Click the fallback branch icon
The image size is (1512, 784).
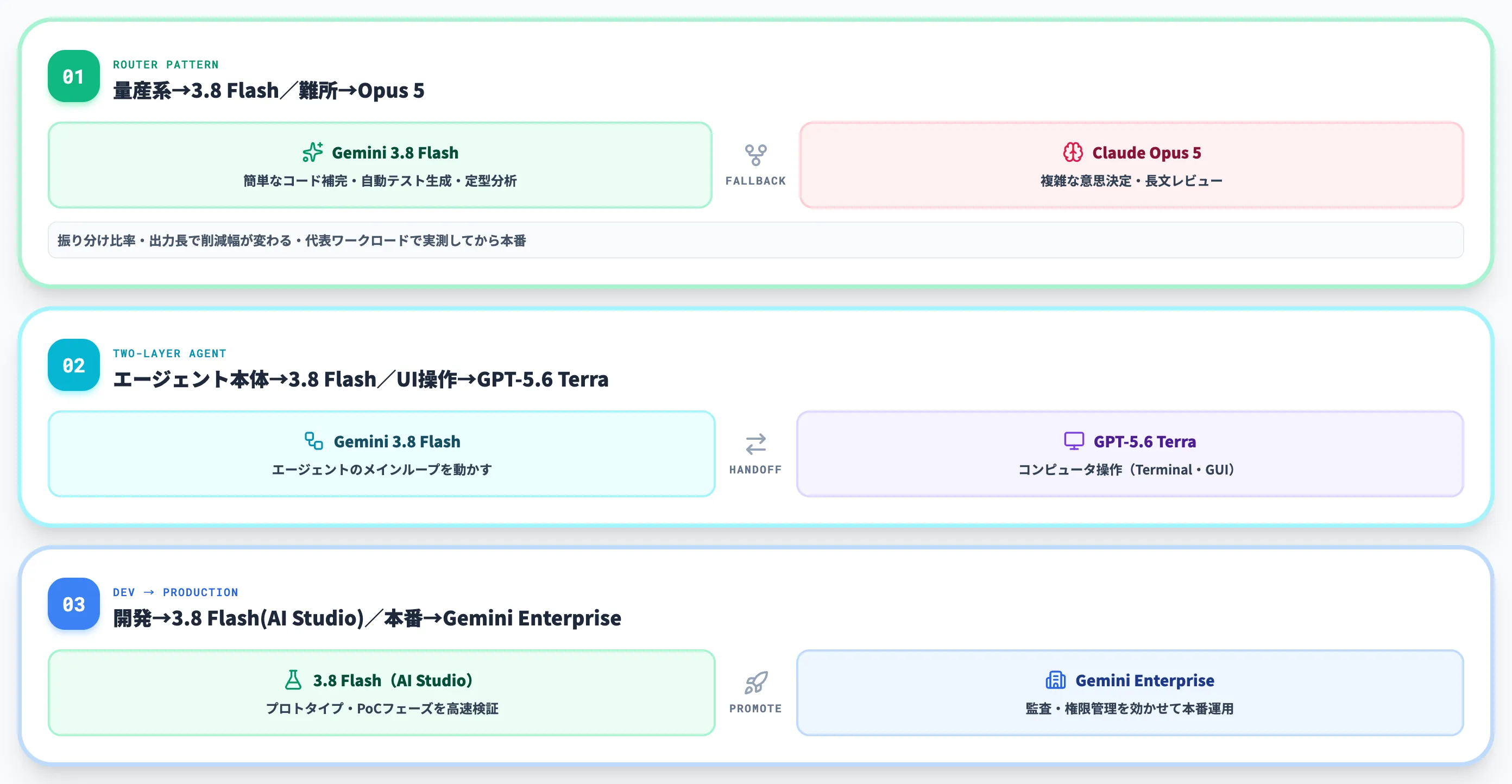(755, 155)
